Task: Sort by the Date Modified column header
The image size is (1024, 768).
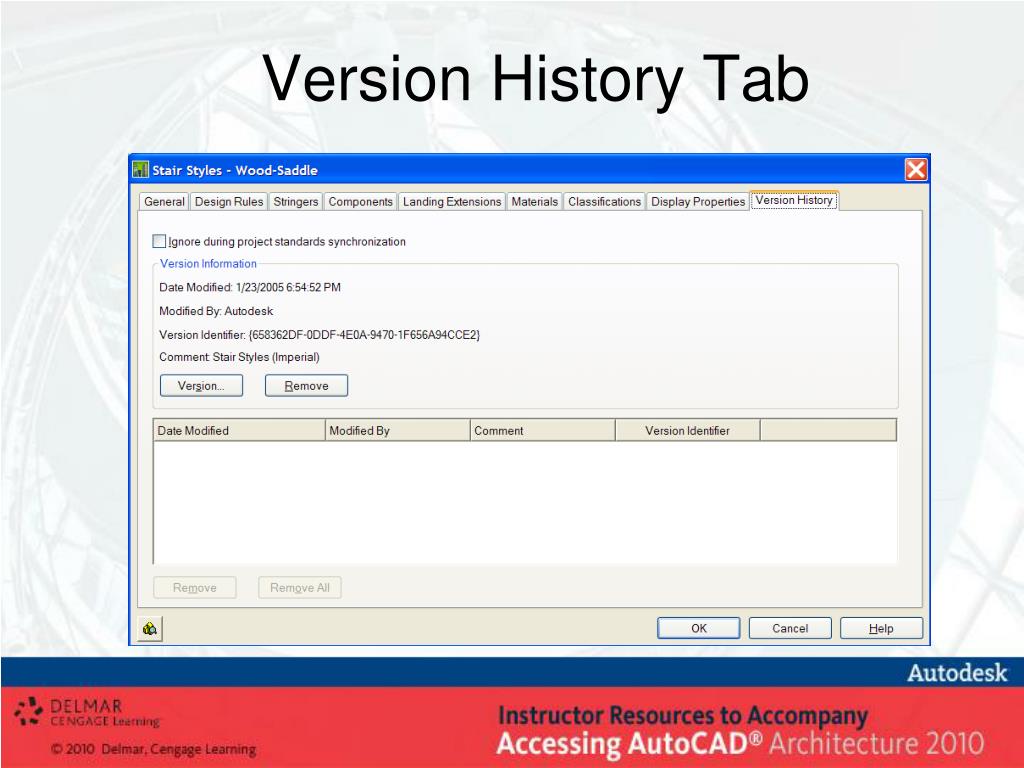Action: tap(239, 430)
